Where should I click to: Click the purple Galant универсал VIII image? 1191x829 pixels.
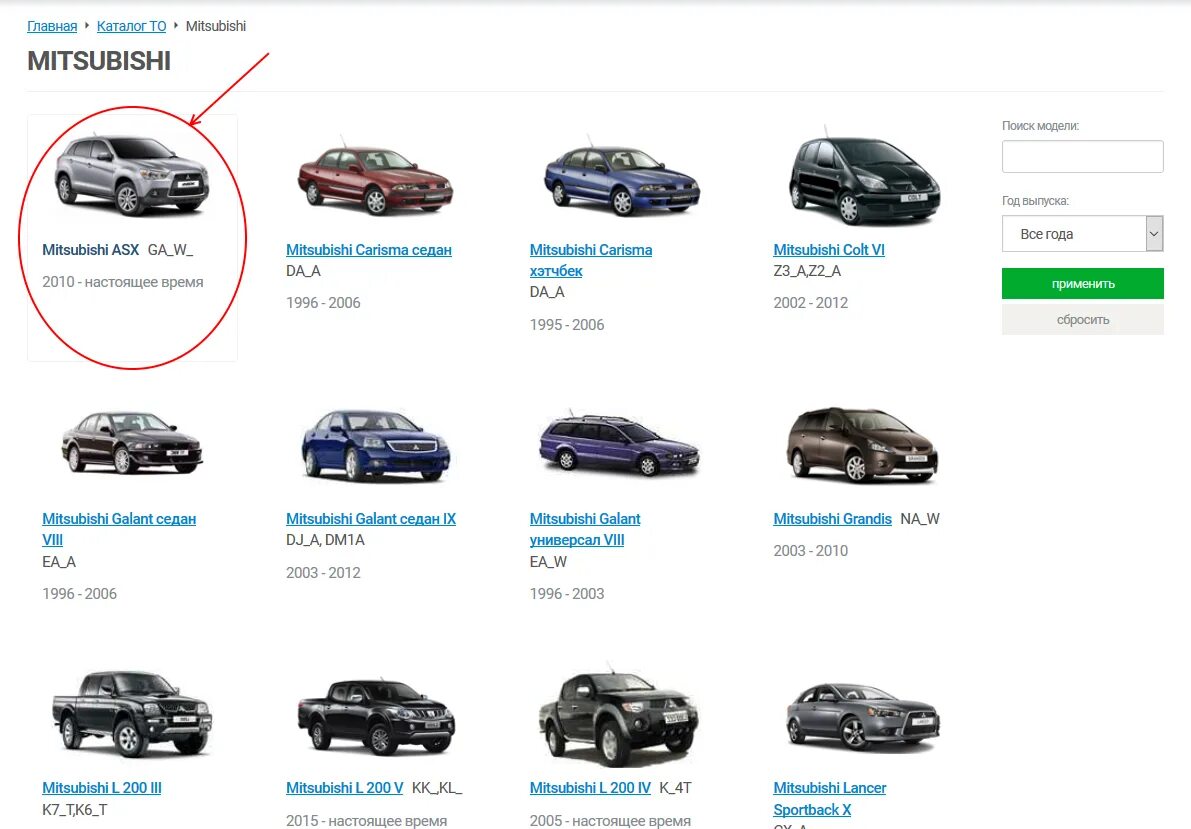(x=620, y=444)
